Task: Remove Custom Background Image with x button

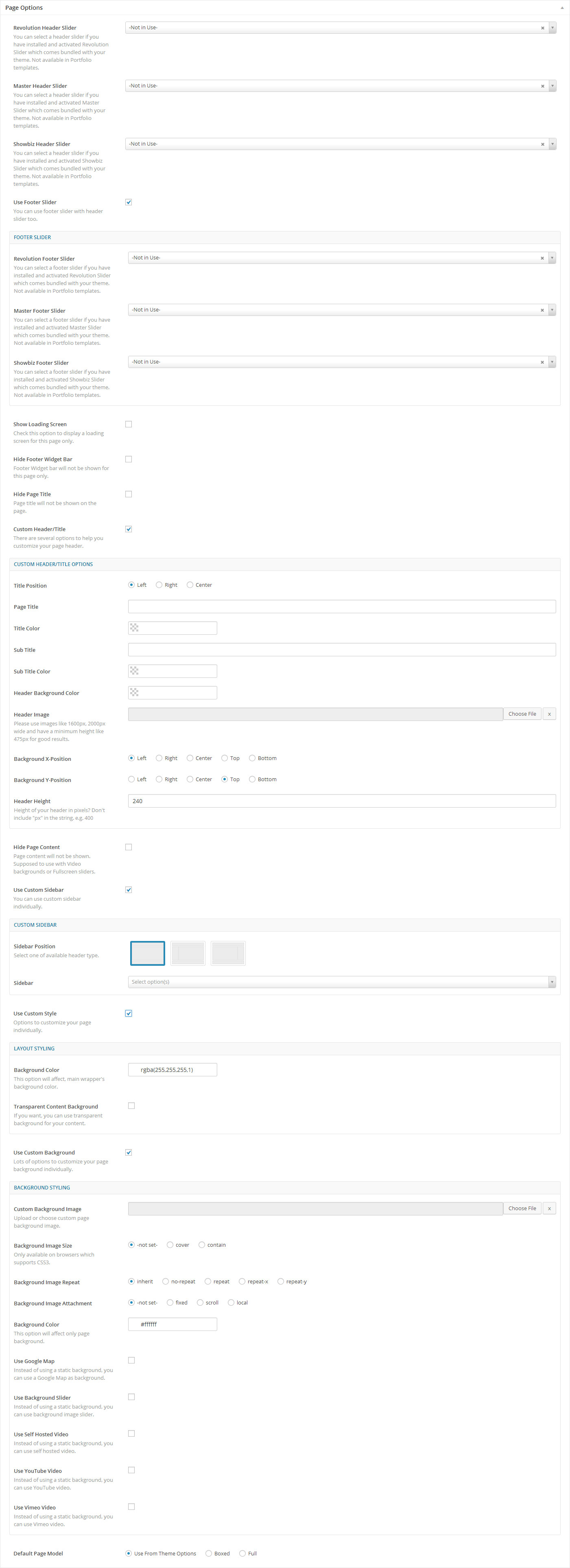Action: pyautogui.click(x=549, y=1208)
